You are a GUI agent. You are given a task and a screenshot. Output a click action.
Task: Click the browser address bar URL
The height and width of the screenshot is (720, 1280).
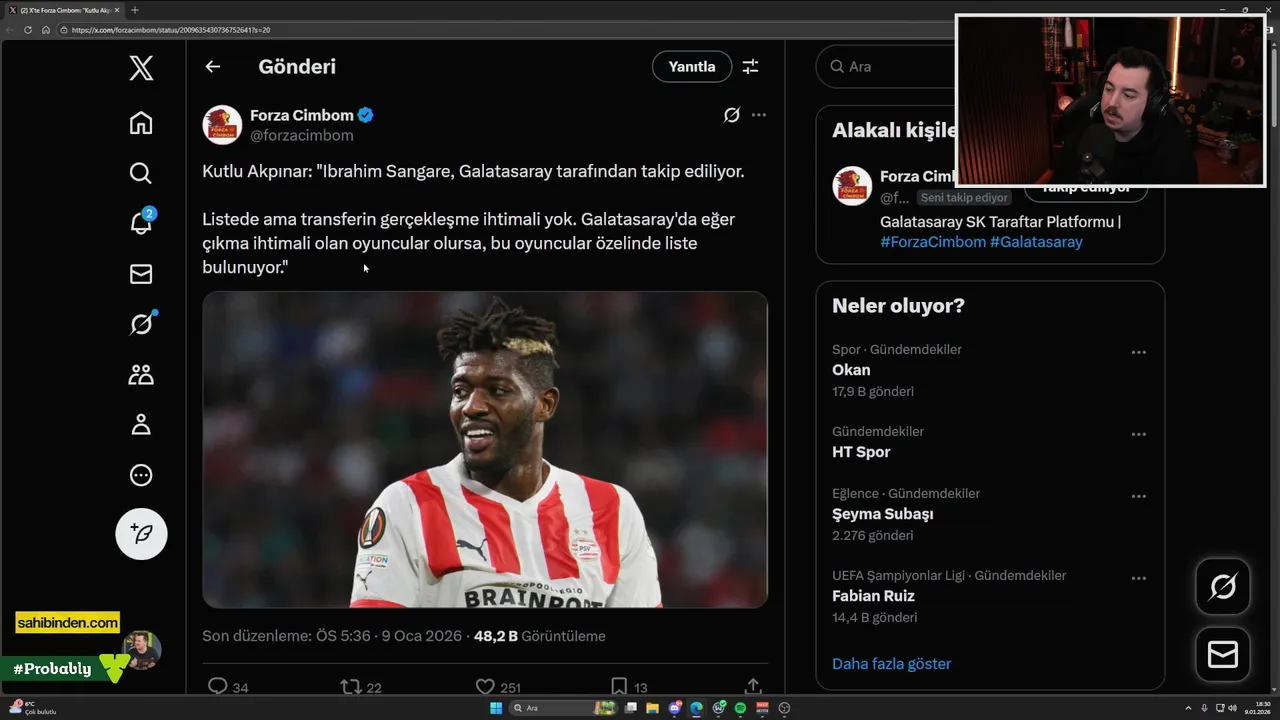(170, 30)
